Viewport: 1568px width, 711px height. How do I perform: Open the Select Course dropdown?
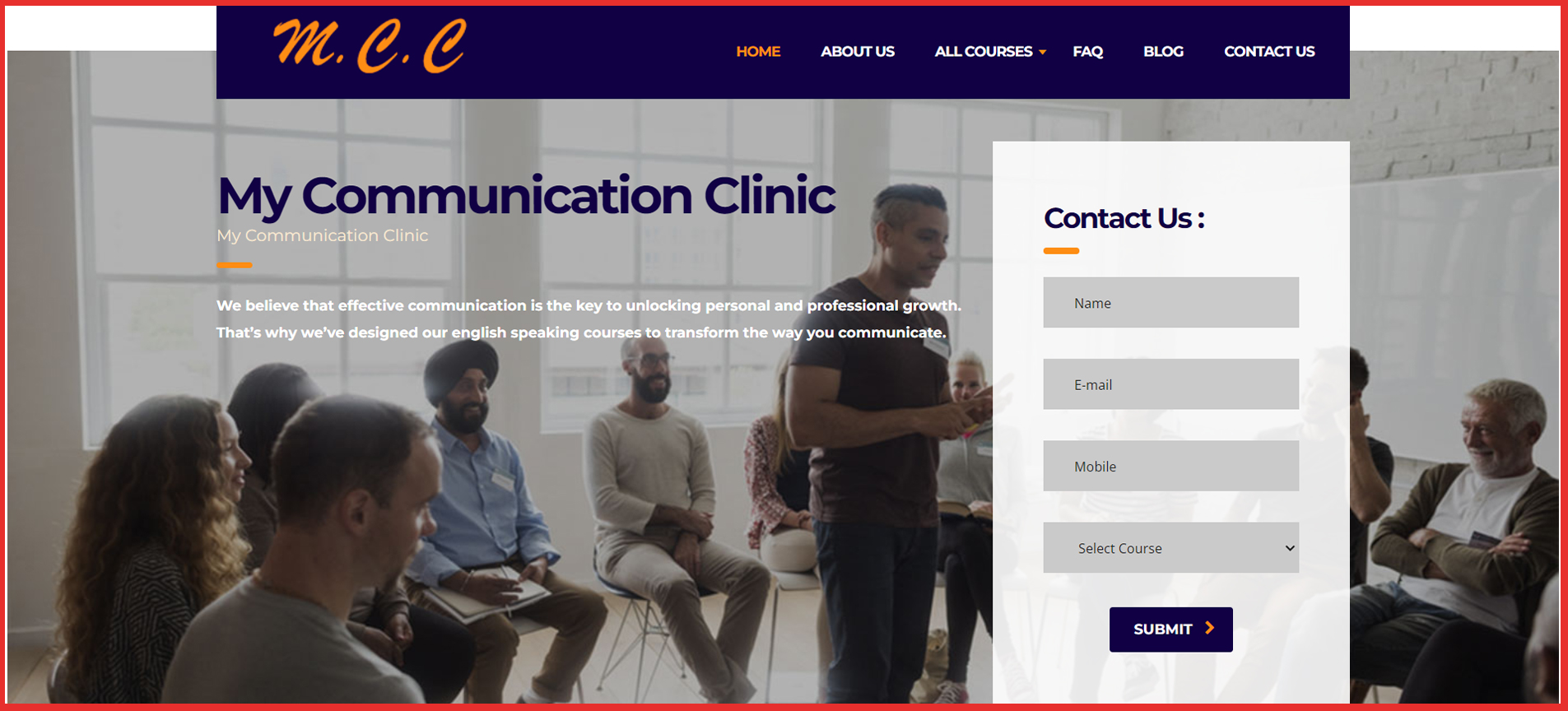pos(1171,547)
